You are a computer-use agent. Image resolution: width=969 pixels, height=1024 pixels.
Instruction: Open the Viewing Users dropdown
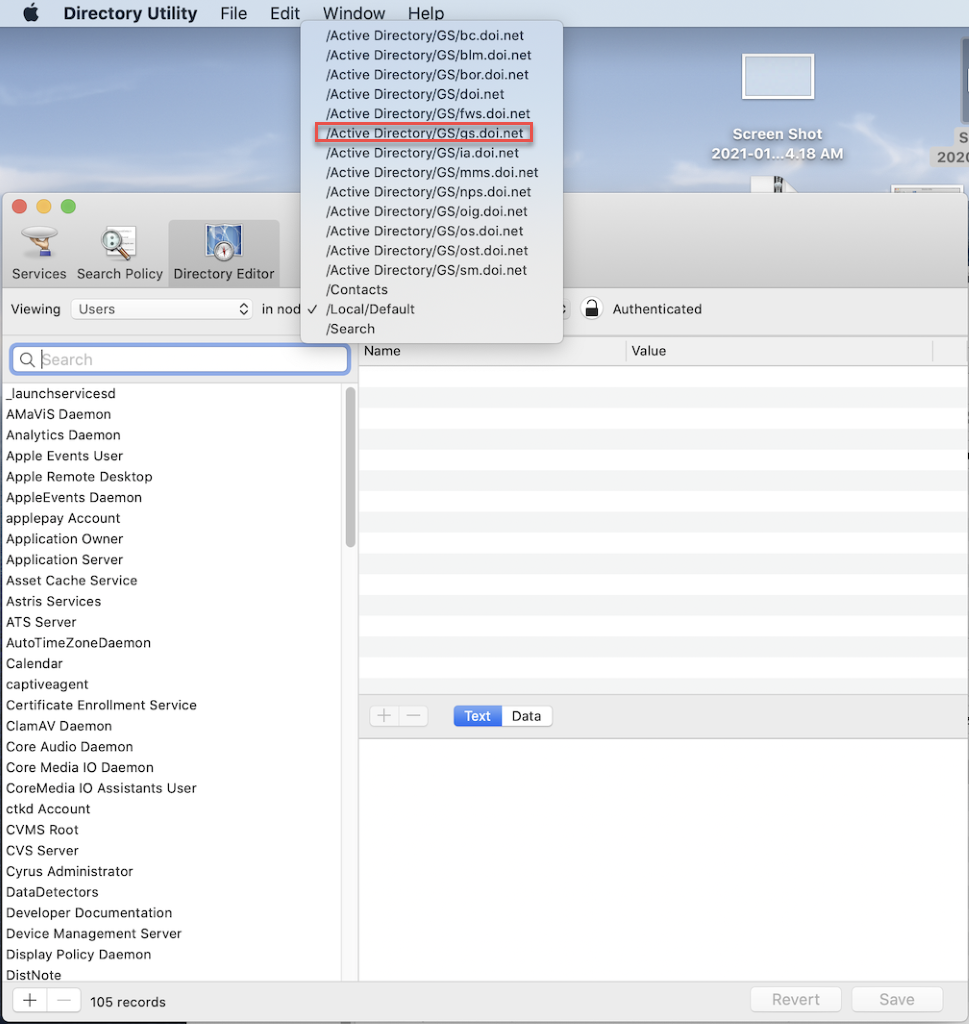(161, 309)
